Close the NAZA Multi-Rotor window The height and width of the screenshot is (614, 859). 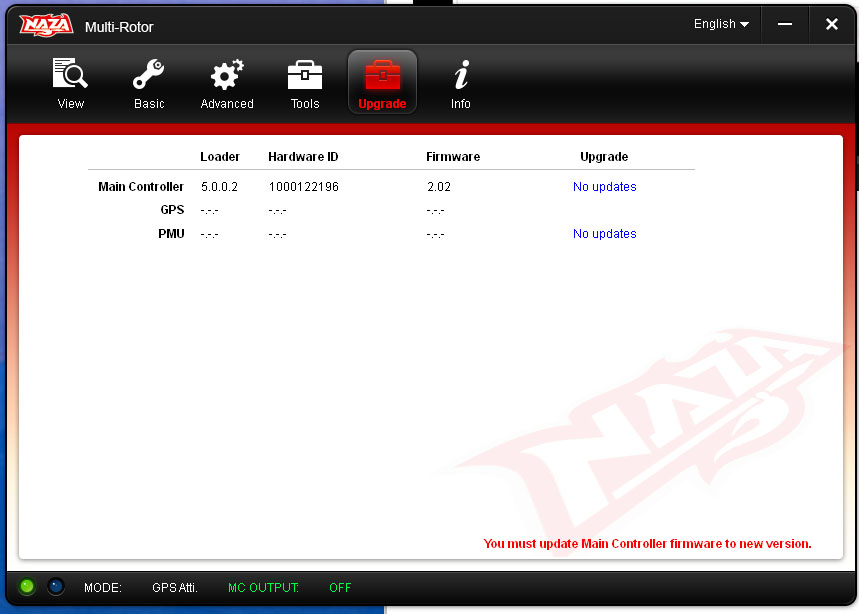pyautogui.click(x=831, y=24)
